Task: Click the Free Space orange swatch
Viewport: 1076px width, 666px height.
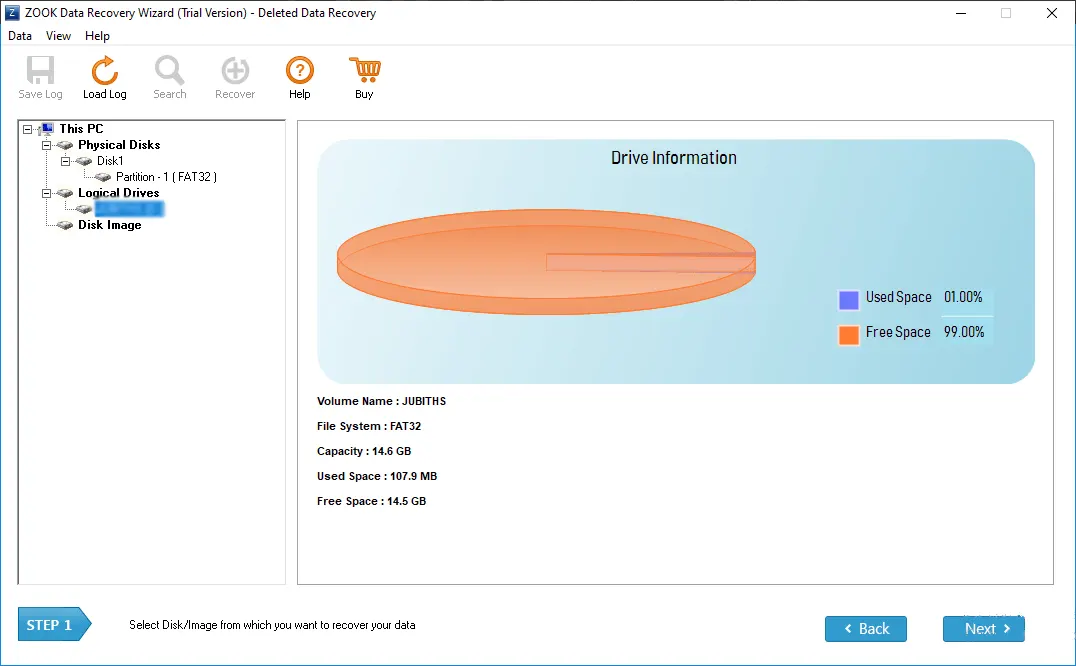Action: [x=849, y=335]
